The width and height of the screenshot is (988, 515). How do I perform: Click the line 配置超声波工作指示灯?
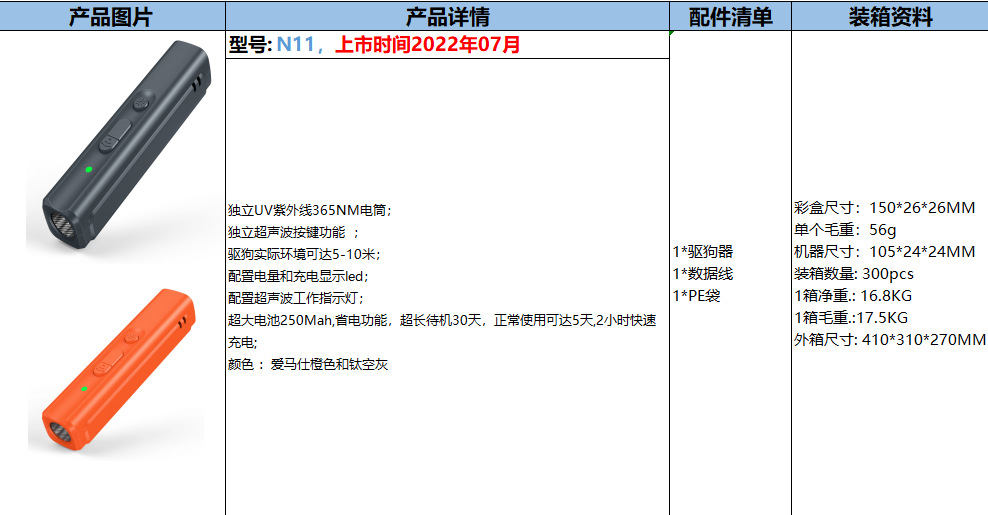(296, 298)
